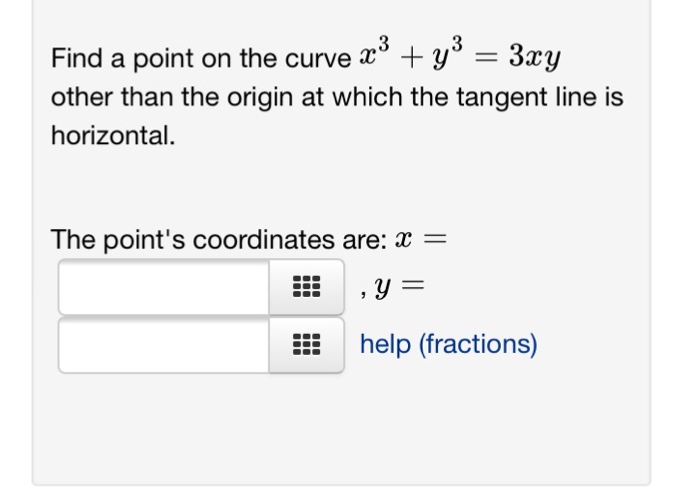Open equation editor for the y answer
Image resolution: width=700 pixels, height=501 pixels.
(x=306, y=345)
